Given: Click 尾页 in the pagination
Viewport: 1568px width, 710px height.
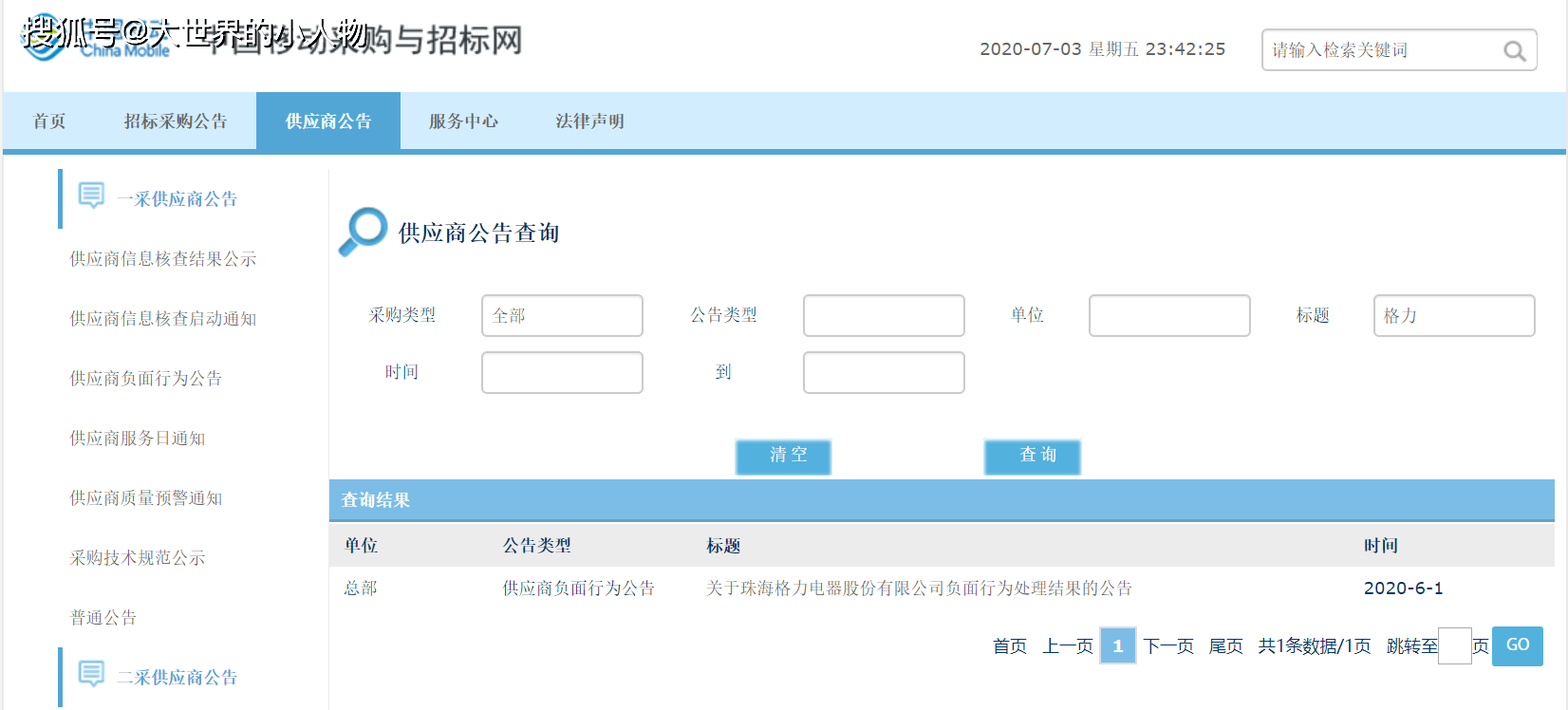Looking at the screenshot, I should (1225, 646).
